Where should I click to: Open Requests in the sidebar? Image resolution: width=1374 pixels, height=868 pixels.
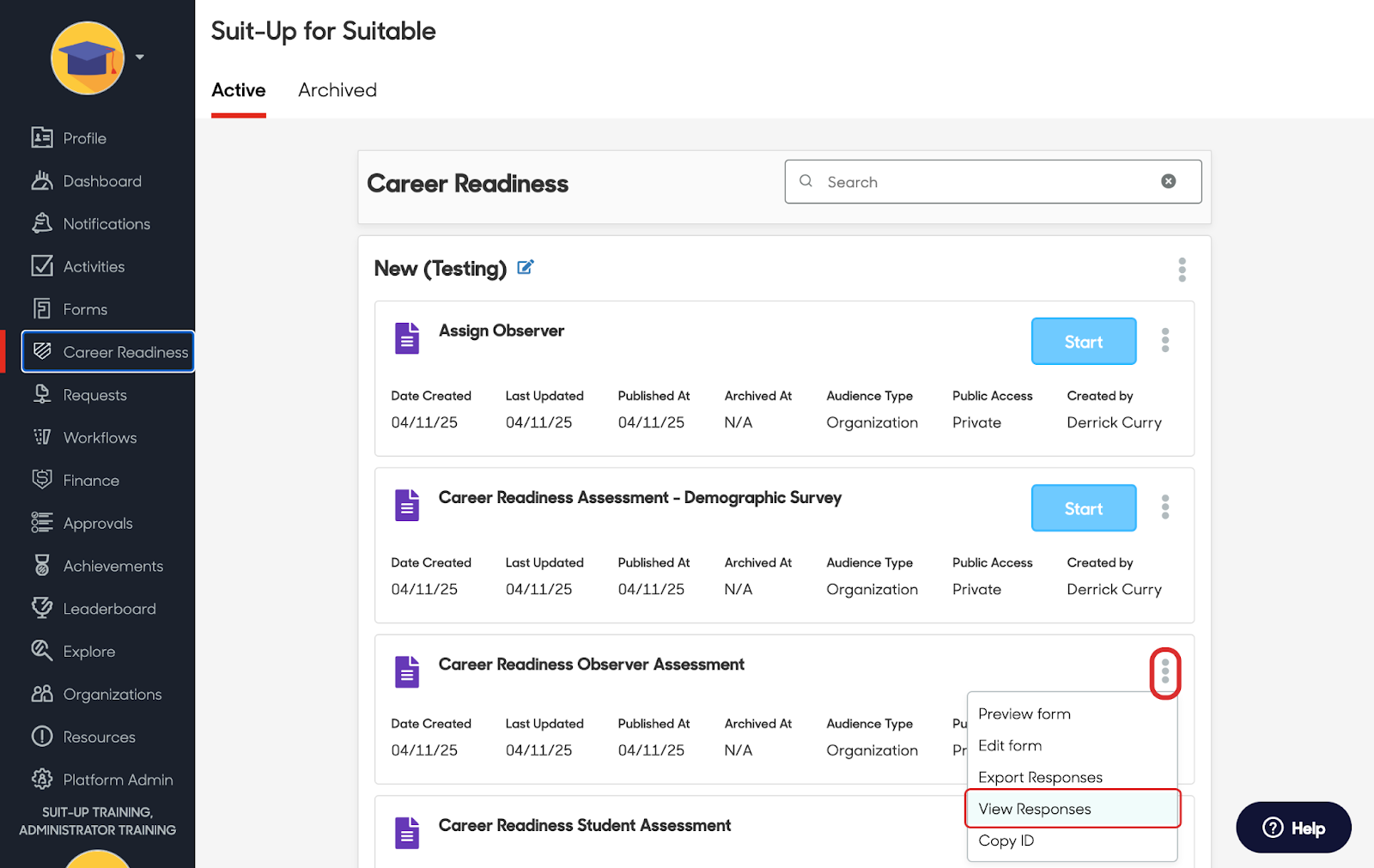point(79,395)
